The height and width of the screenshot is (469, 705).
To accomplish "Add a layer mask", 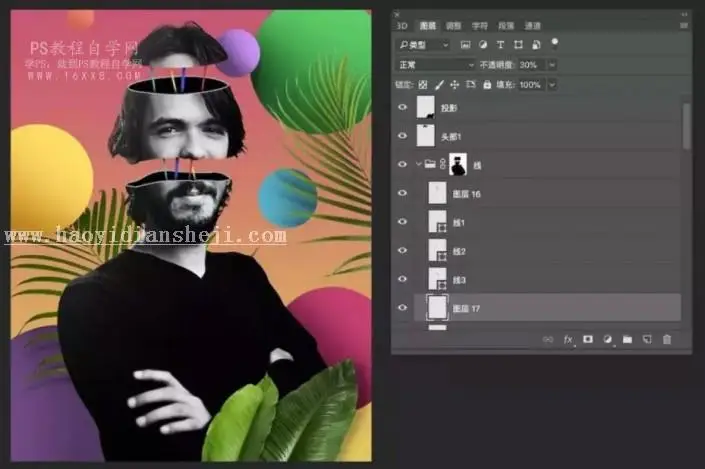I will [588, 339].
